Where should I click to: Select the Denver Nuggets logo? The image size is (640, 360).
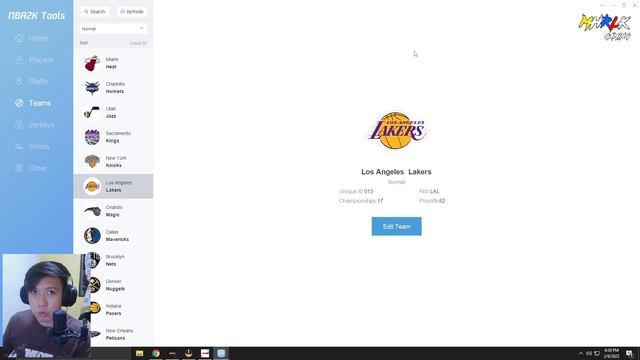94,285
